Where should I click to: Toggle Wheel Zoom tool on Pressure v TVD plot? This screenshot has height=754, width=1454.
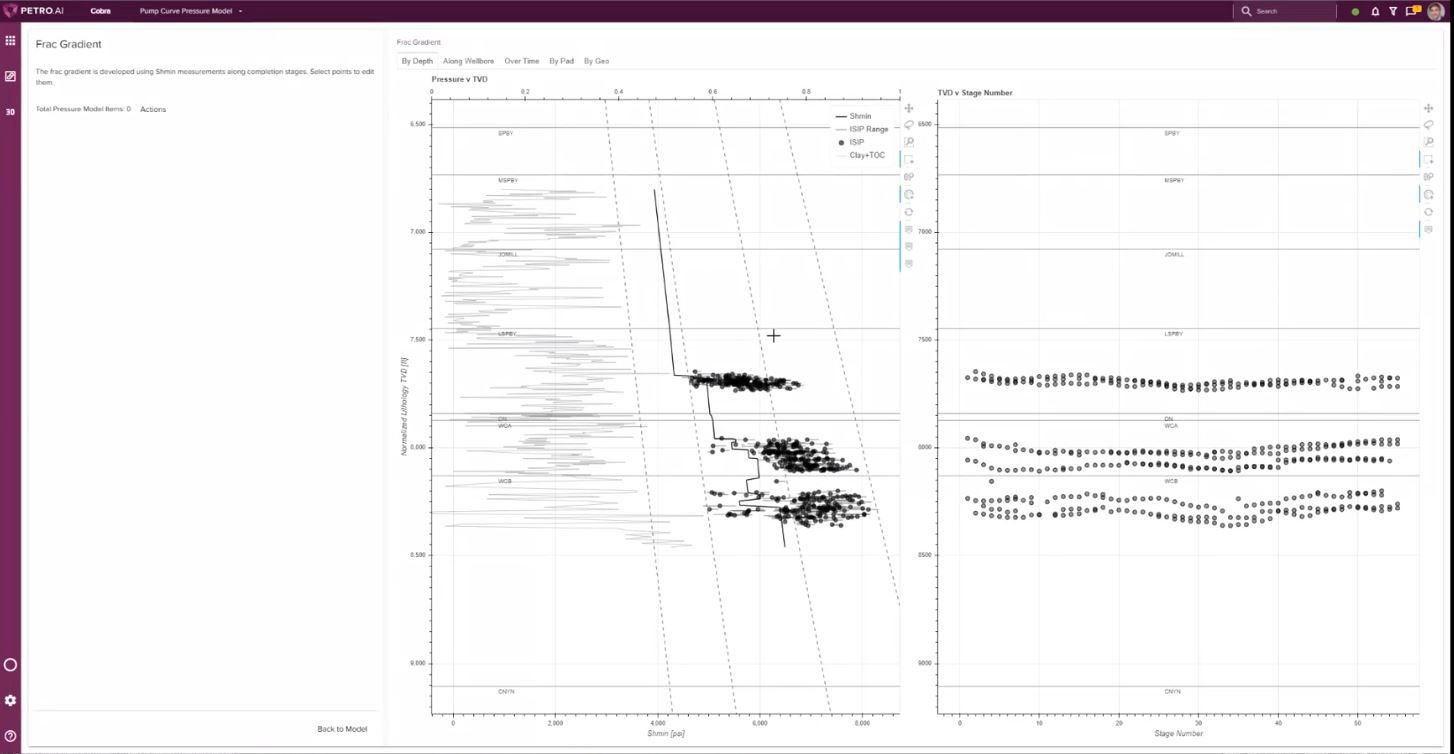pos(909,177)
